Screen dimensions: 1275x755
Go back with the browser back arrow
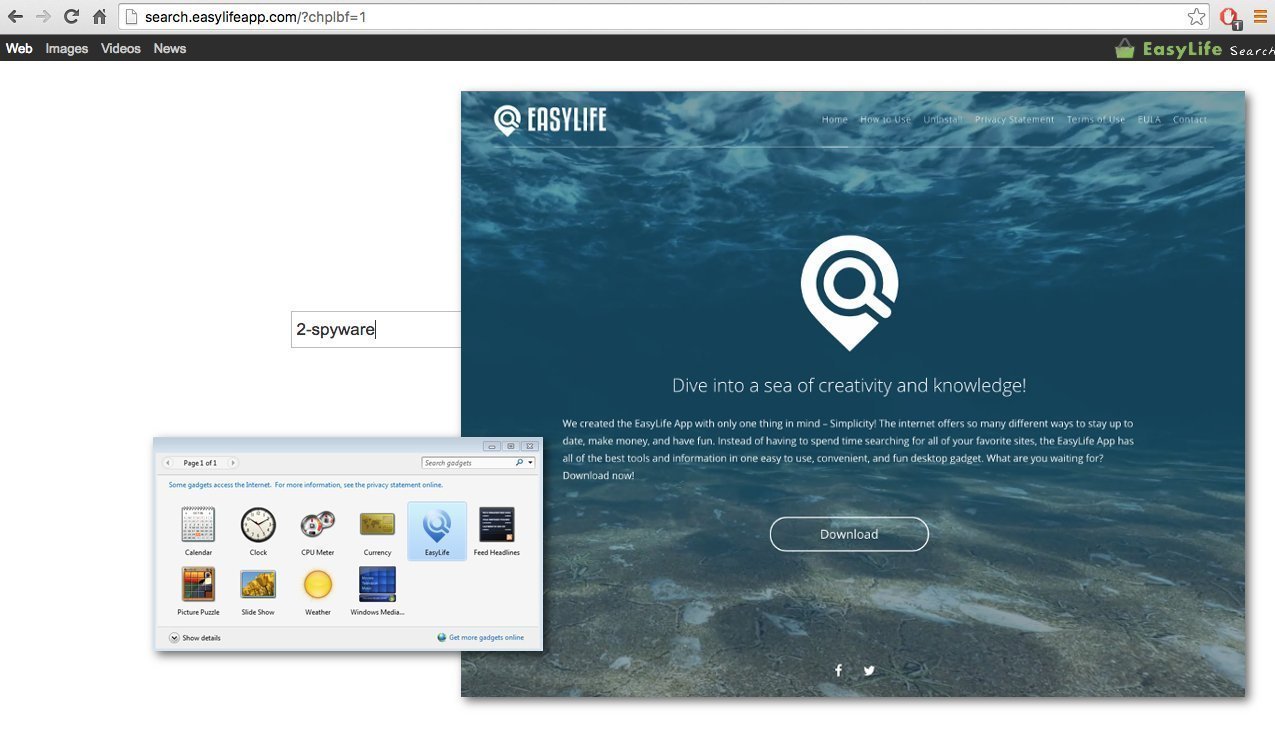[x=15, y=16]
